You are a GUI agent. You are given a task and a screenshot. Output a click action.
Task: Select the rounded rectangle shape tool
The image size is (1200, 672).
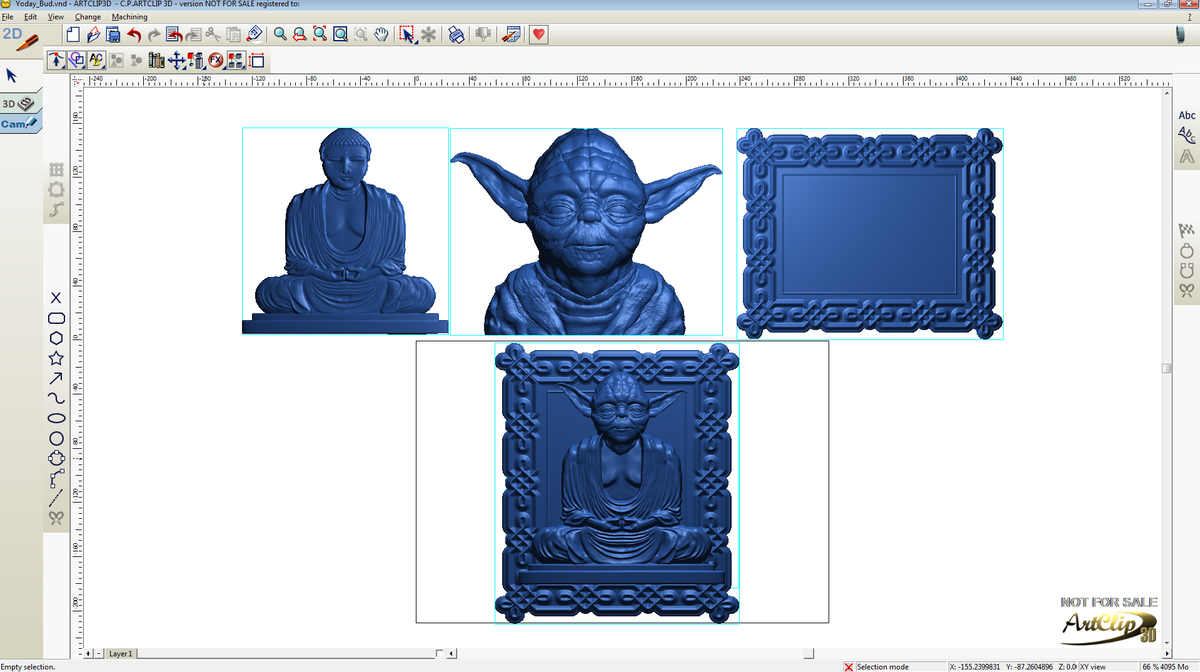[56, 318]
